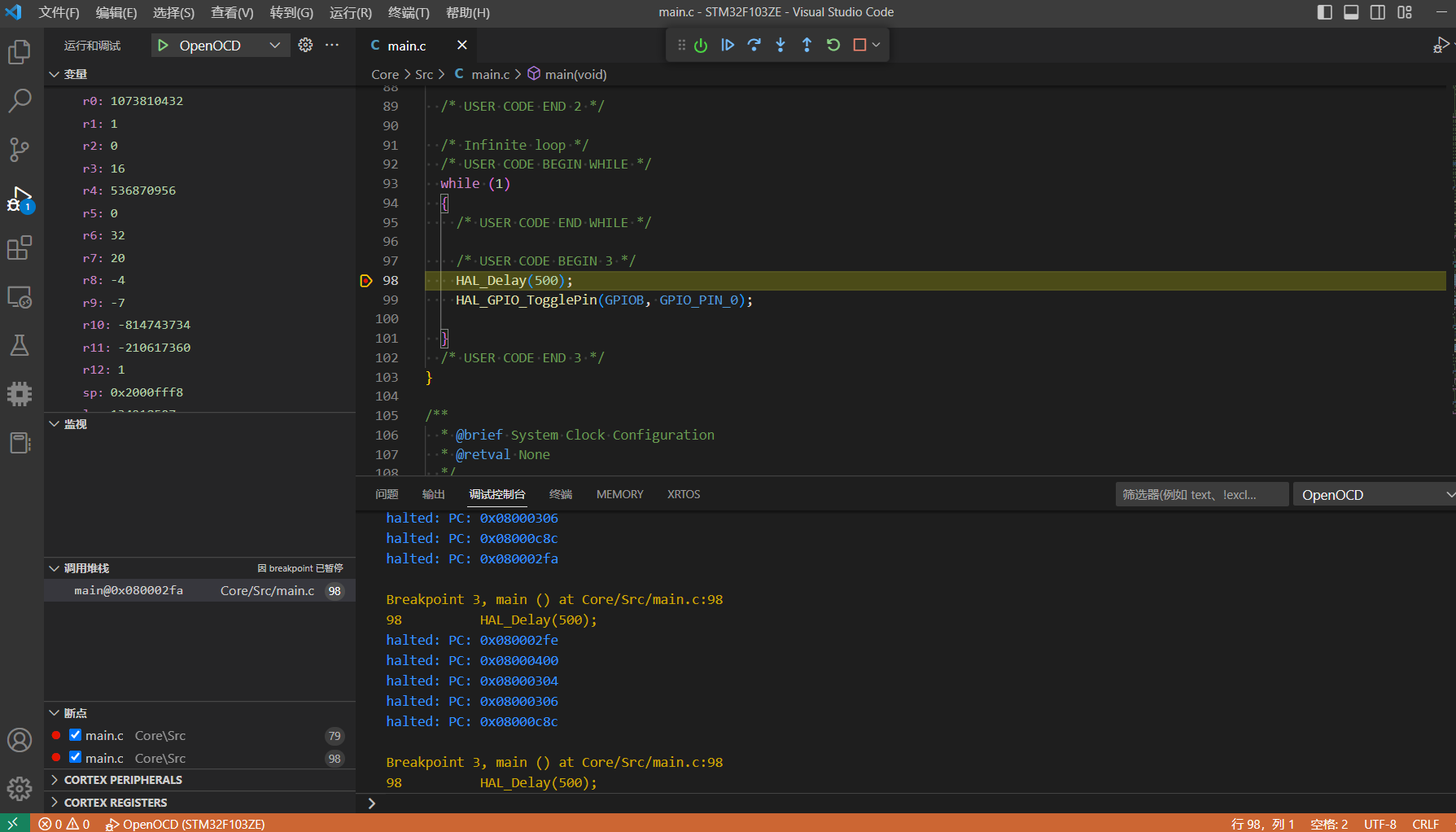Open the OpenOCD debug console session dropdown
This screenshot has height=832, width=1456.
point(1375,494)
